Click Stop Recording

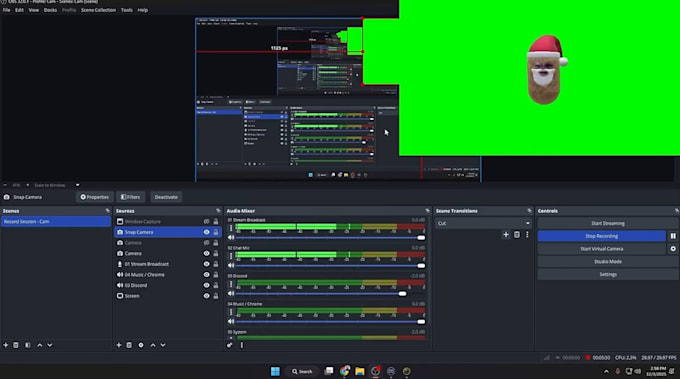(602, 236)
